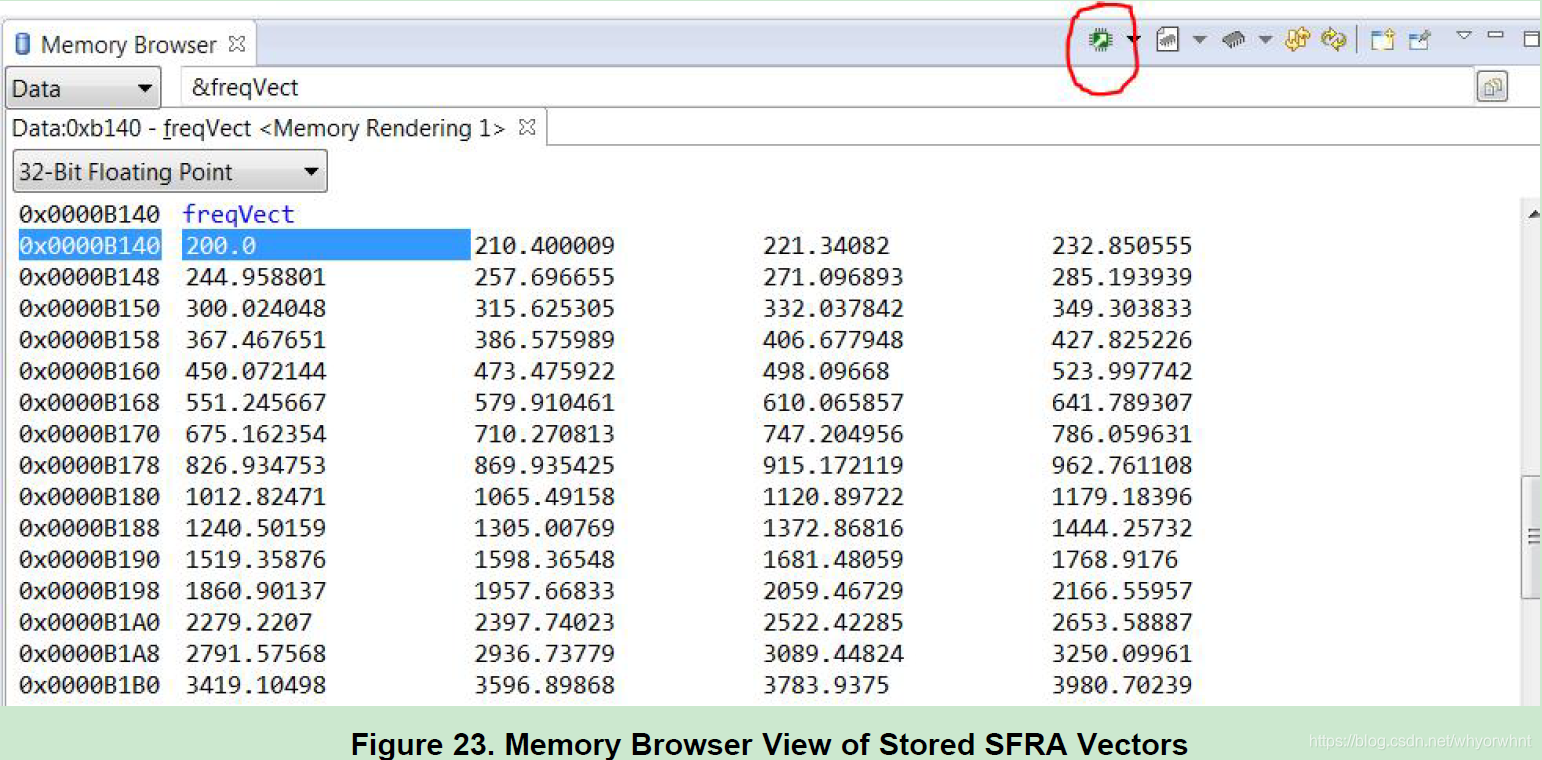Image resolution: width=1542 pixels, height=760 pixels.
Task: Click the blue freqVect symbol label
Action: (238, 214)
